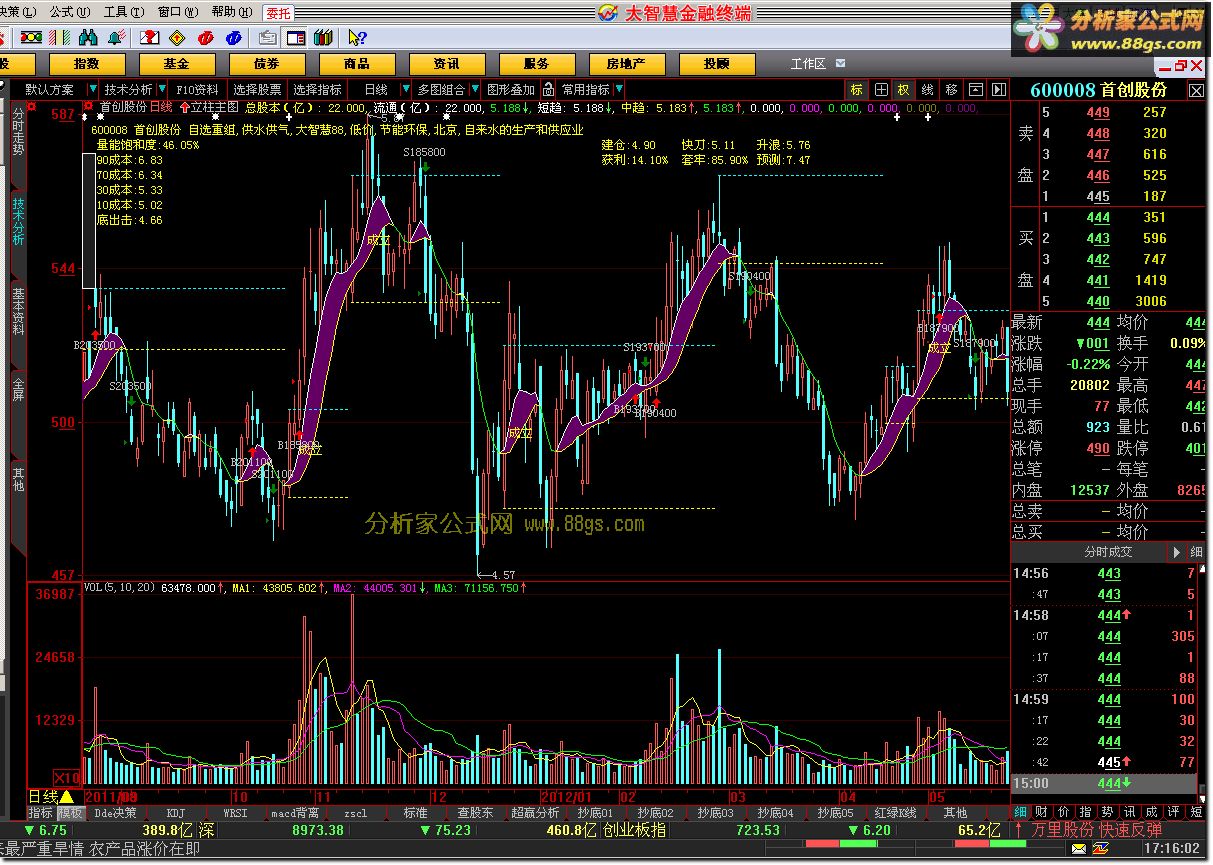Click the 投顾 yellow button
Image resolution: width=1213 pixels, height=865 pixels.
click(x=716, y=64)
